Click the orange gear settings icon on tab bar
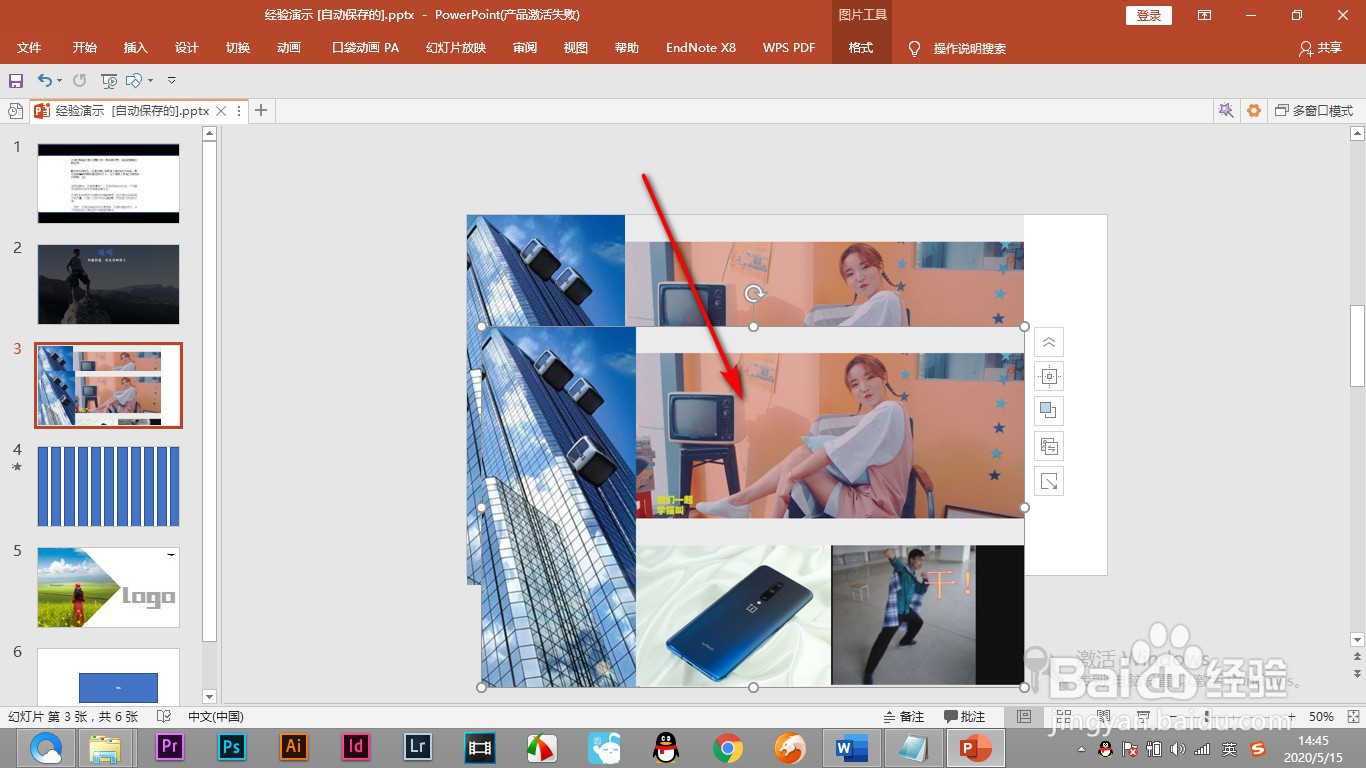Image resolution: width=1366 pixels, height=768 pixels. 1254,111
